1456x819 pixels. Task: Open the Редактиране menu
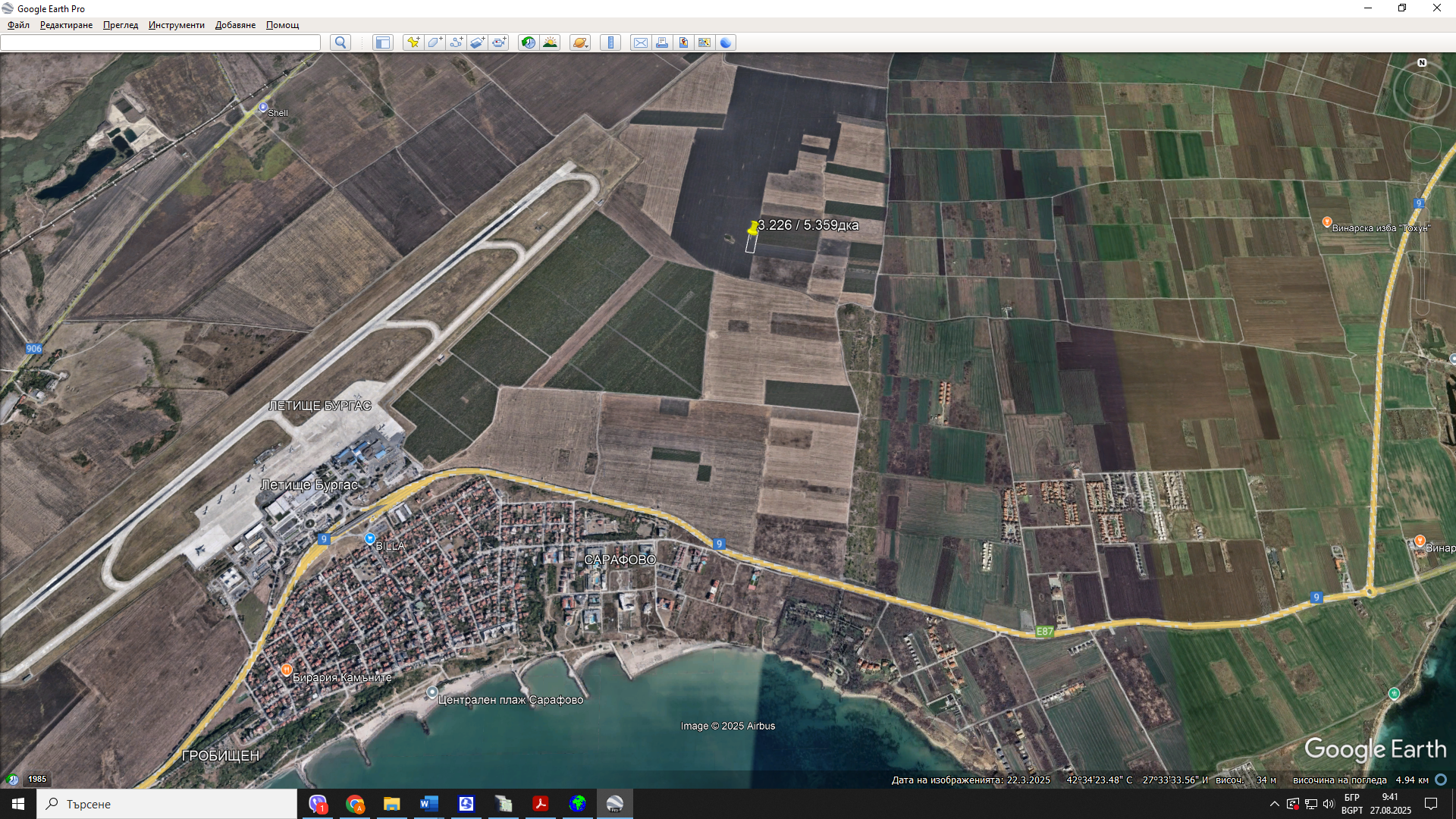(66, 25)
